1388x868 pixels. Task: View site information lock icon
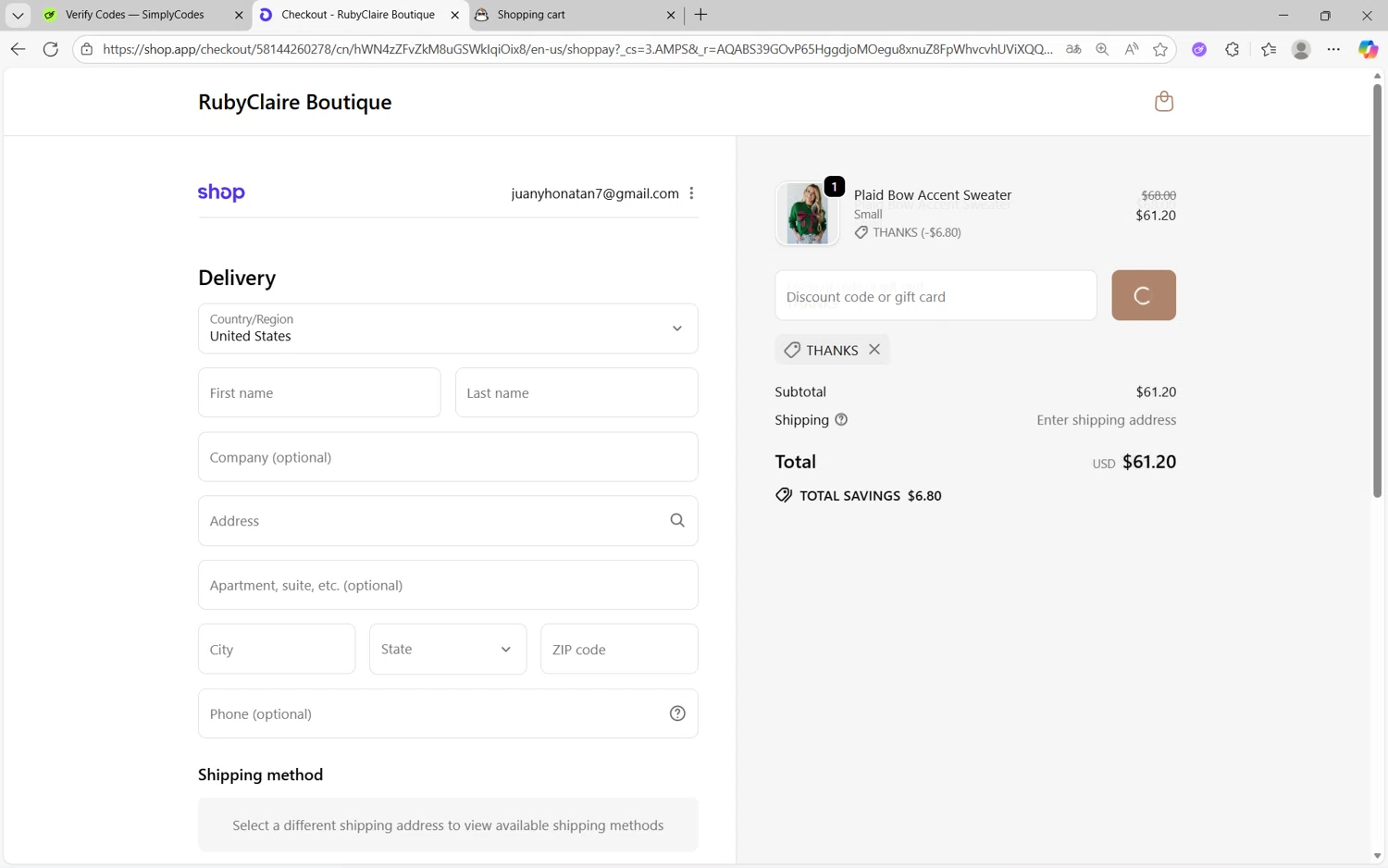pos(87,49)
